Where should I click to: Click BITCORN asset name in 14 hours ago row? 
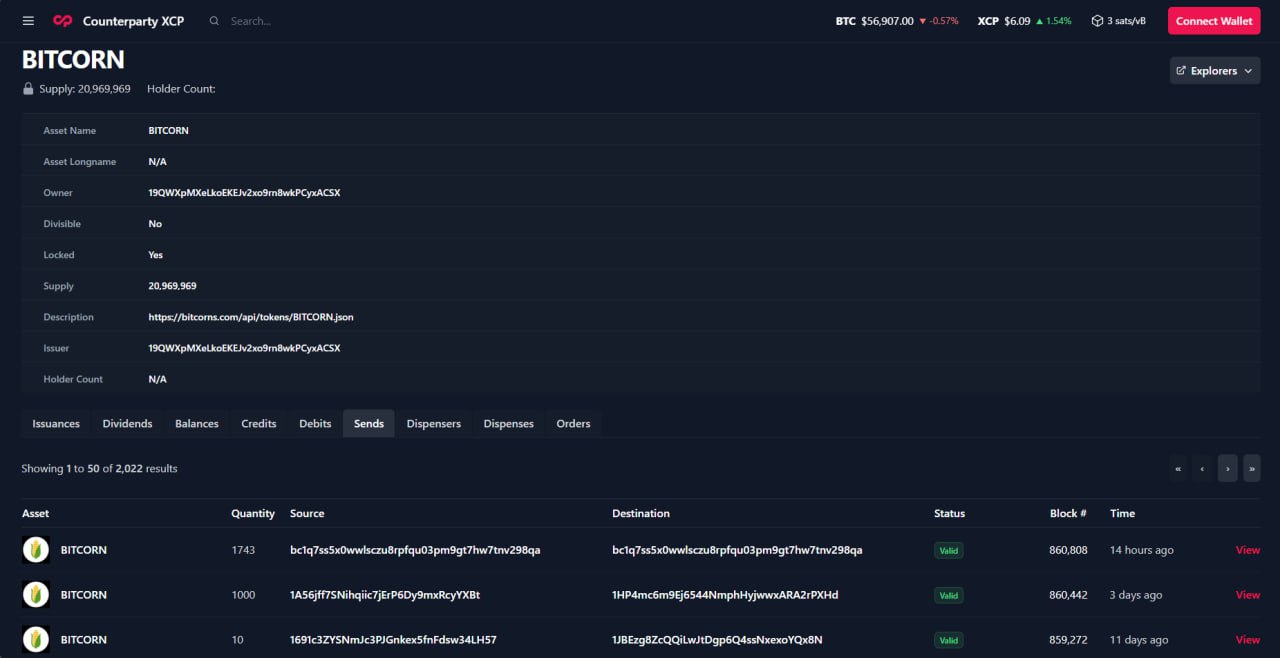coord(84,550)
